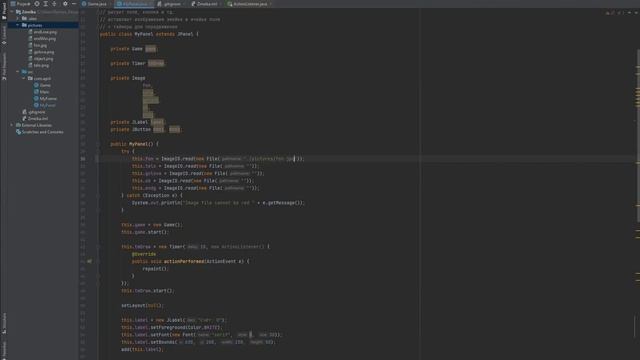Click the locate opened file target icon

pyautogui.click(x=37, y=4)
